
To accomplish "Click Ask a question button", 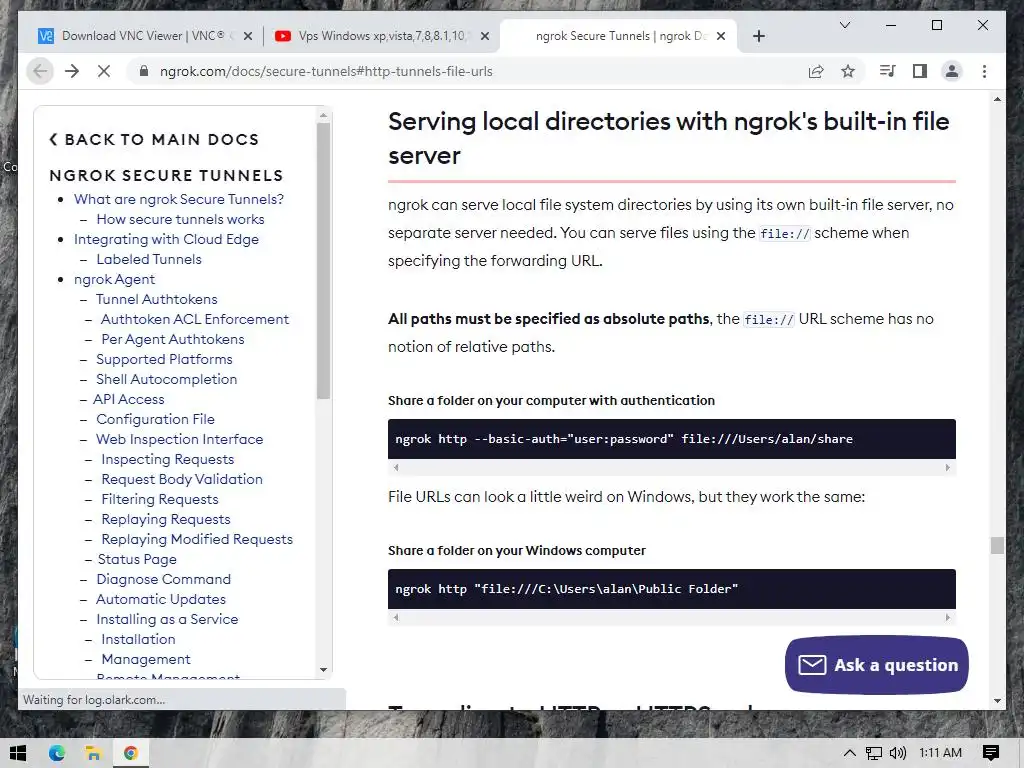I will [x=876, y=665].
